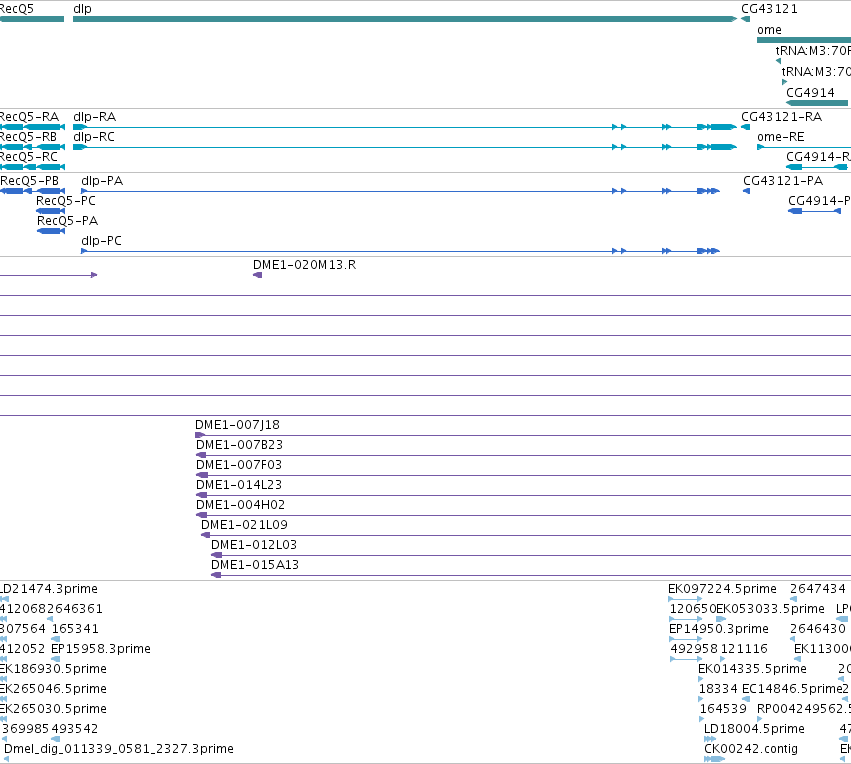Select the EP14950.3prime EST label
This screenshot has width=851, height=764.
(719, 629)
